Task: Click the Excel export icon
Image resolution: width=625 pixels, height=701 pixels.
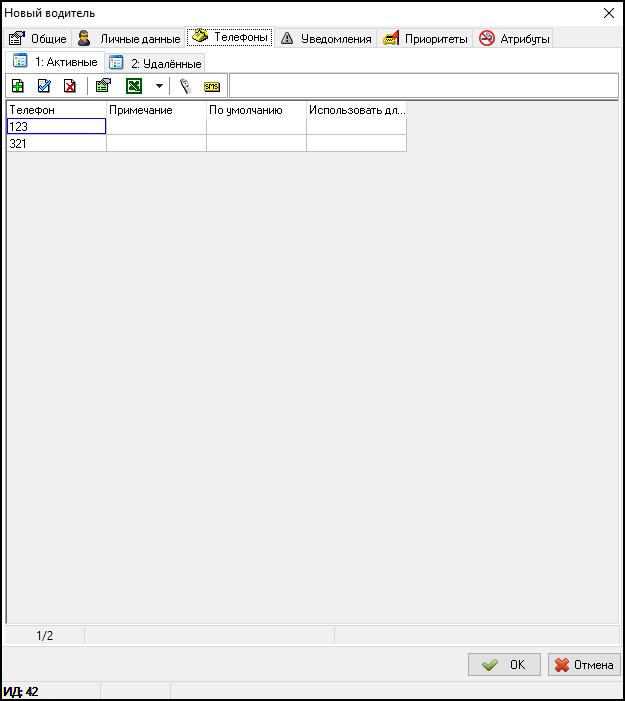Action: click(x=133, y=86)
